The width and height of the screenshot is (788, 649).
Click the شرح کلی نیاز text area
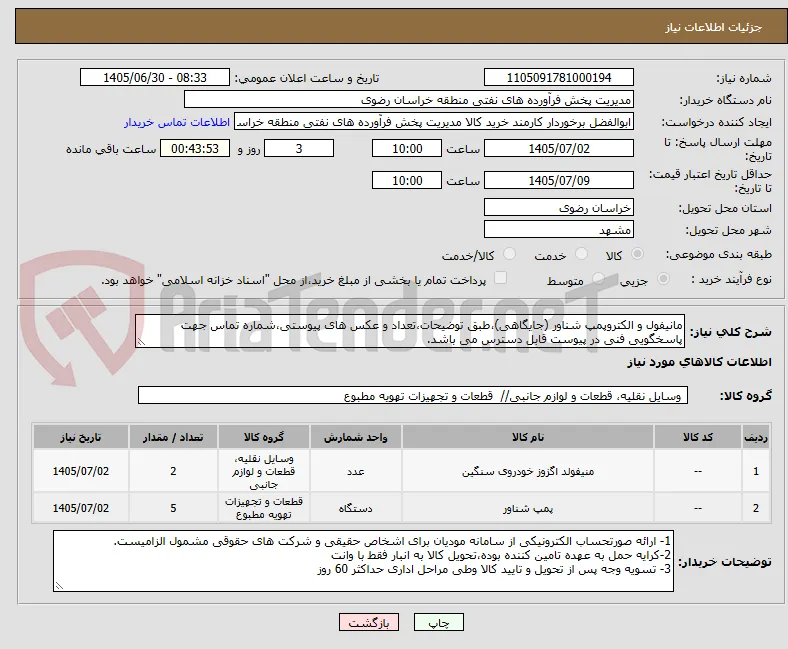point(410,332)
